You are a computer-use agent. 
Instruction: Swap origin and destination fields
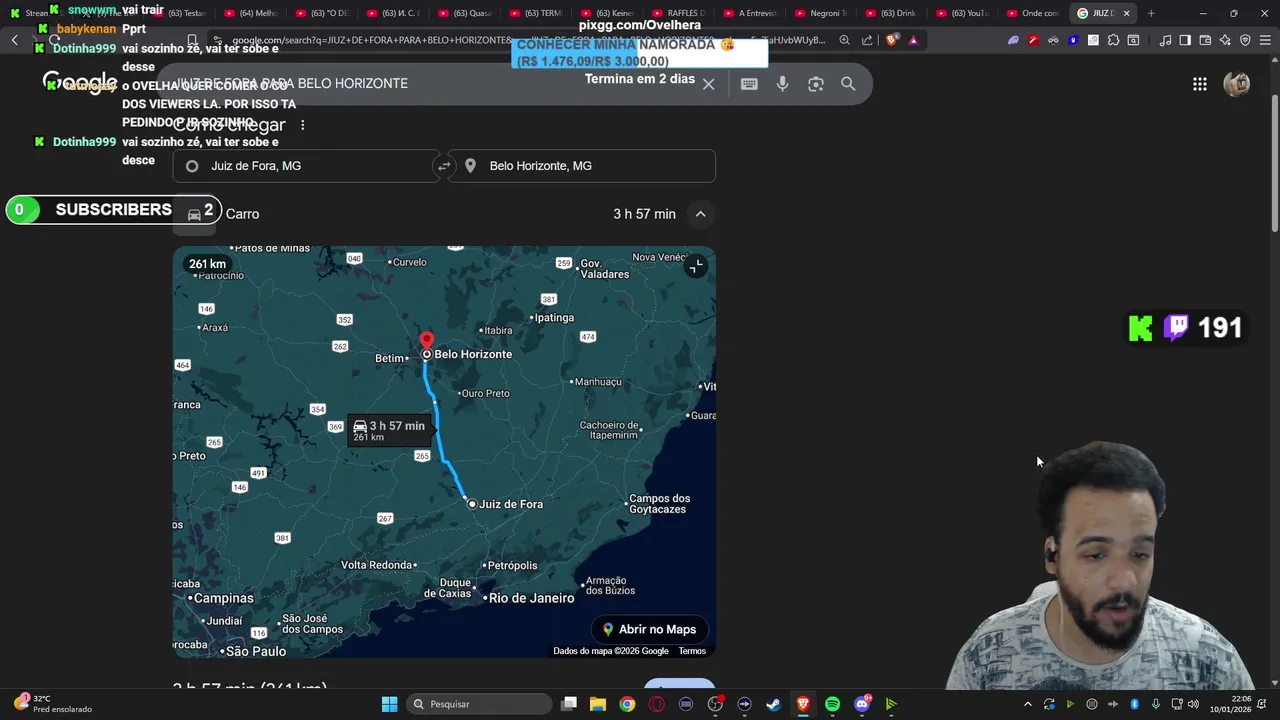[x=444, y=166]
